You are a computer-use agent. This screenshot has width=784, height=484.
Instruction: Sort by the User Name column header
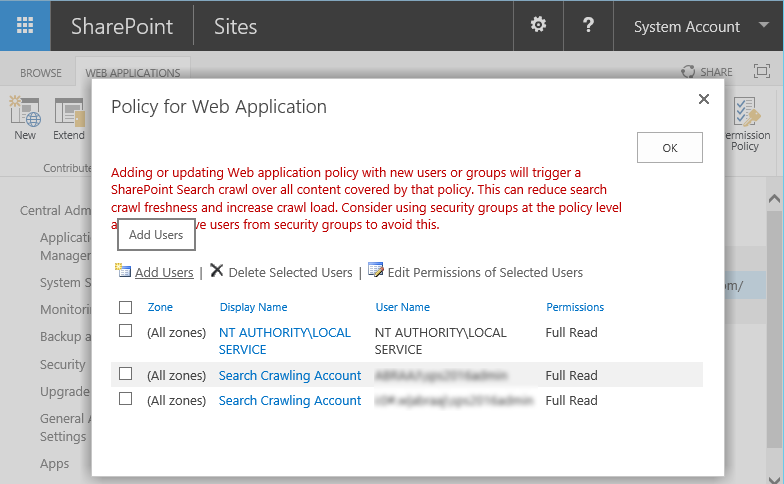pyautogui.click(x=402, y=307)
